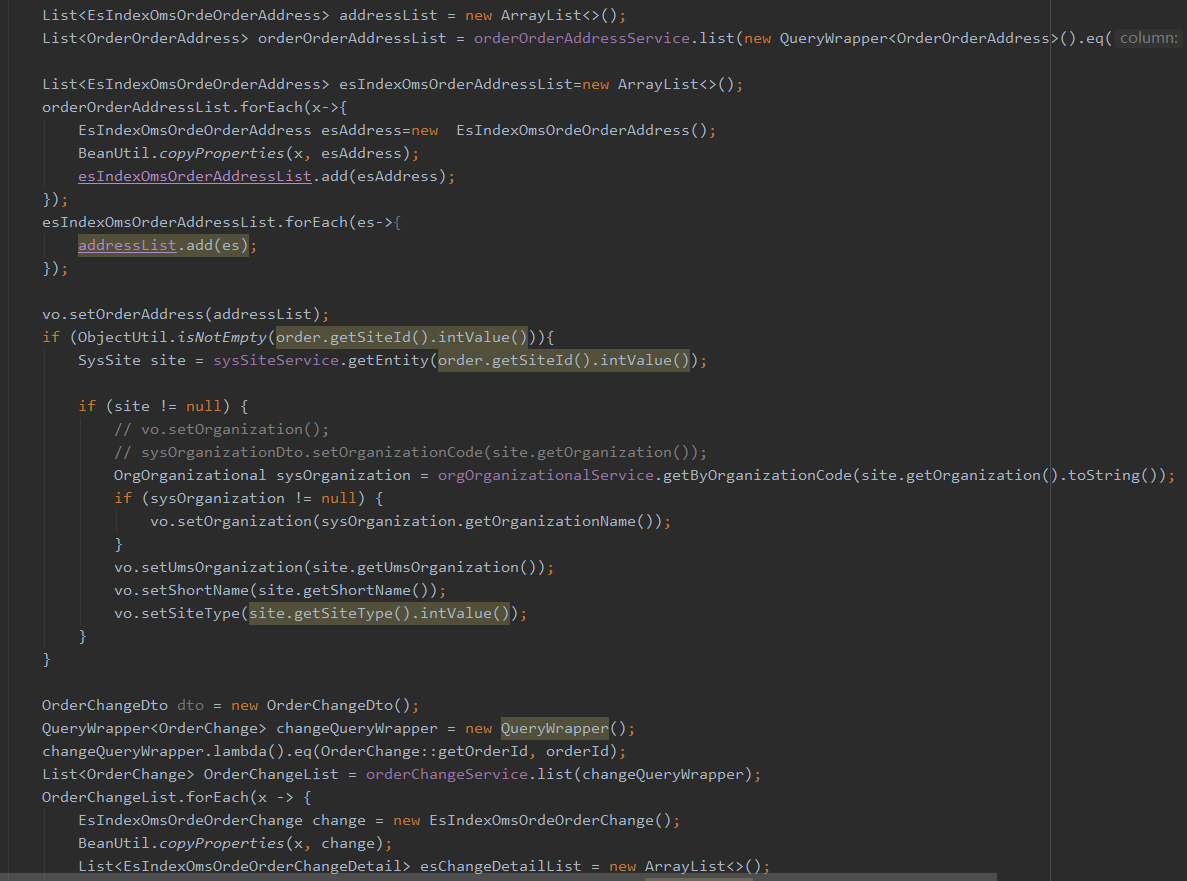This screenshot has width=1187, height=881.
Task: Click "esIndexOmsOrderAddressList=new" in the ArrayList declaration line
Action: tap(474, 84)
